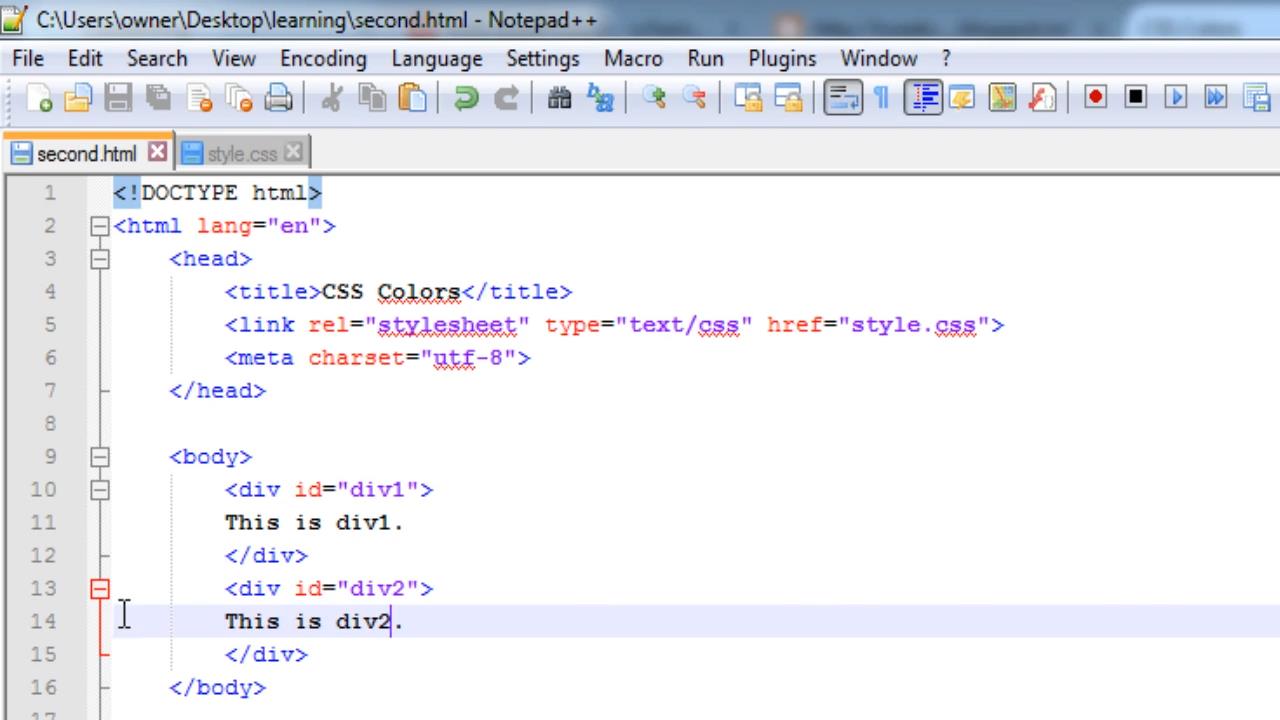Click the Close All documents icon

[238, 97]
